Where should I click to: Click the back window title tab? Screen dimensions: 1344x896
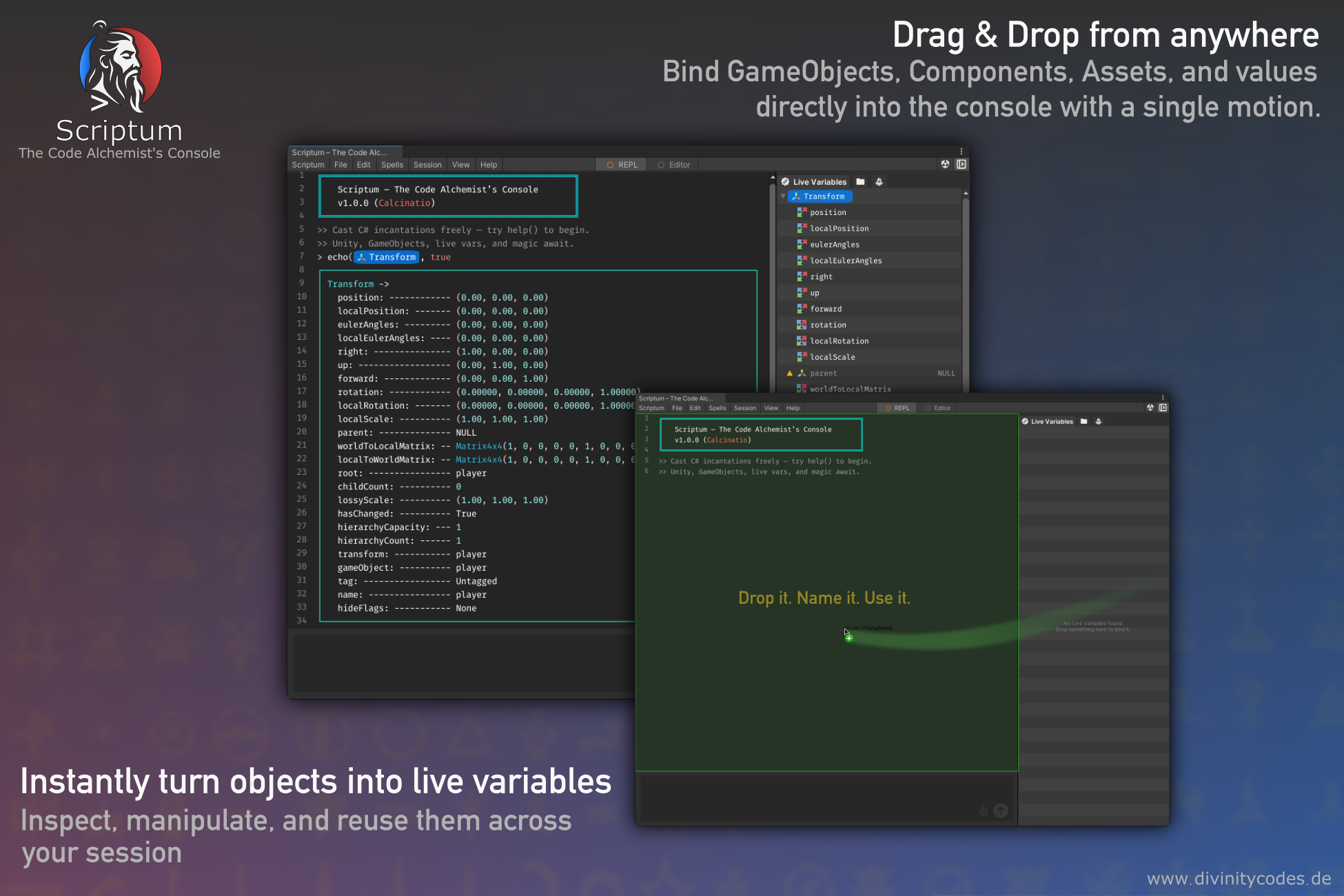click(344, 152)
